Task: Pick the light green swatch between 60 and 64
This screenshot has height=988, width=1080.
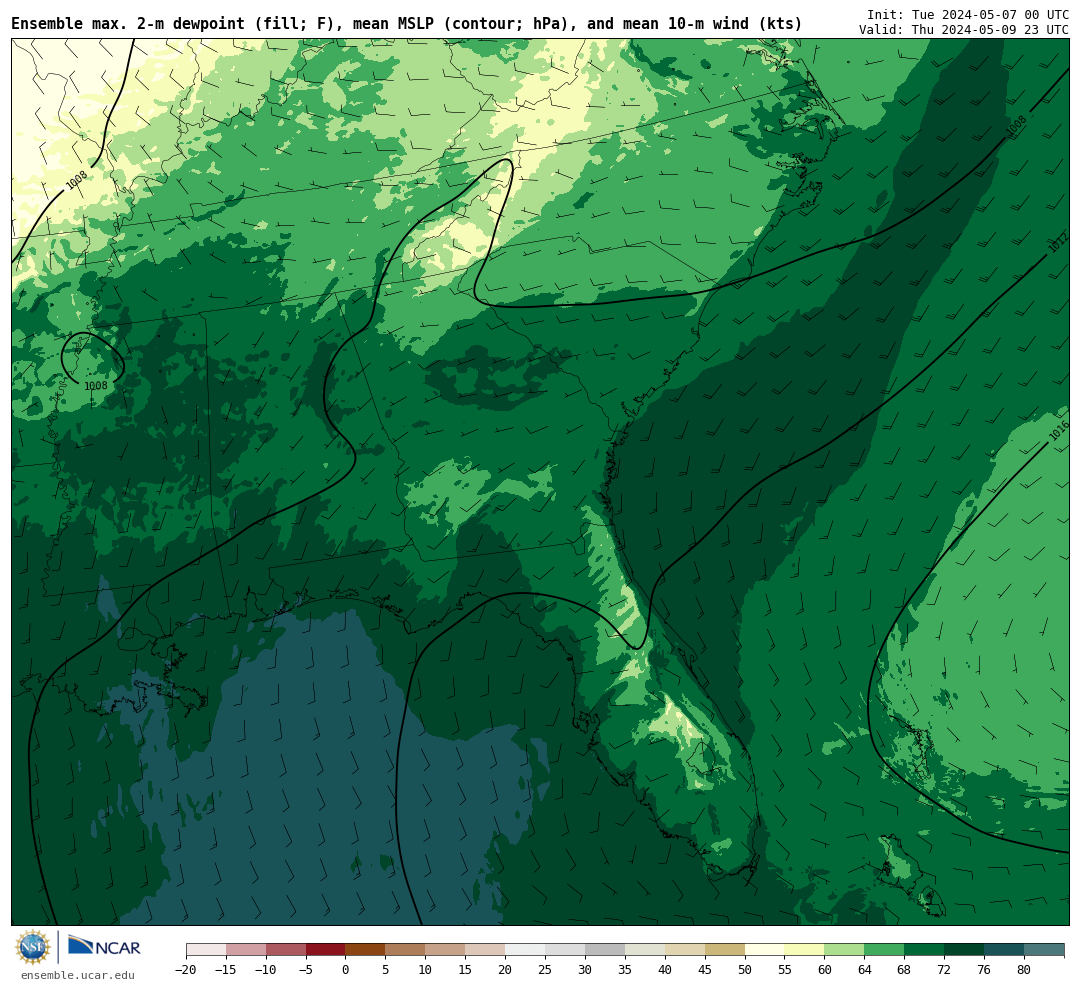Action: point(844,950)
